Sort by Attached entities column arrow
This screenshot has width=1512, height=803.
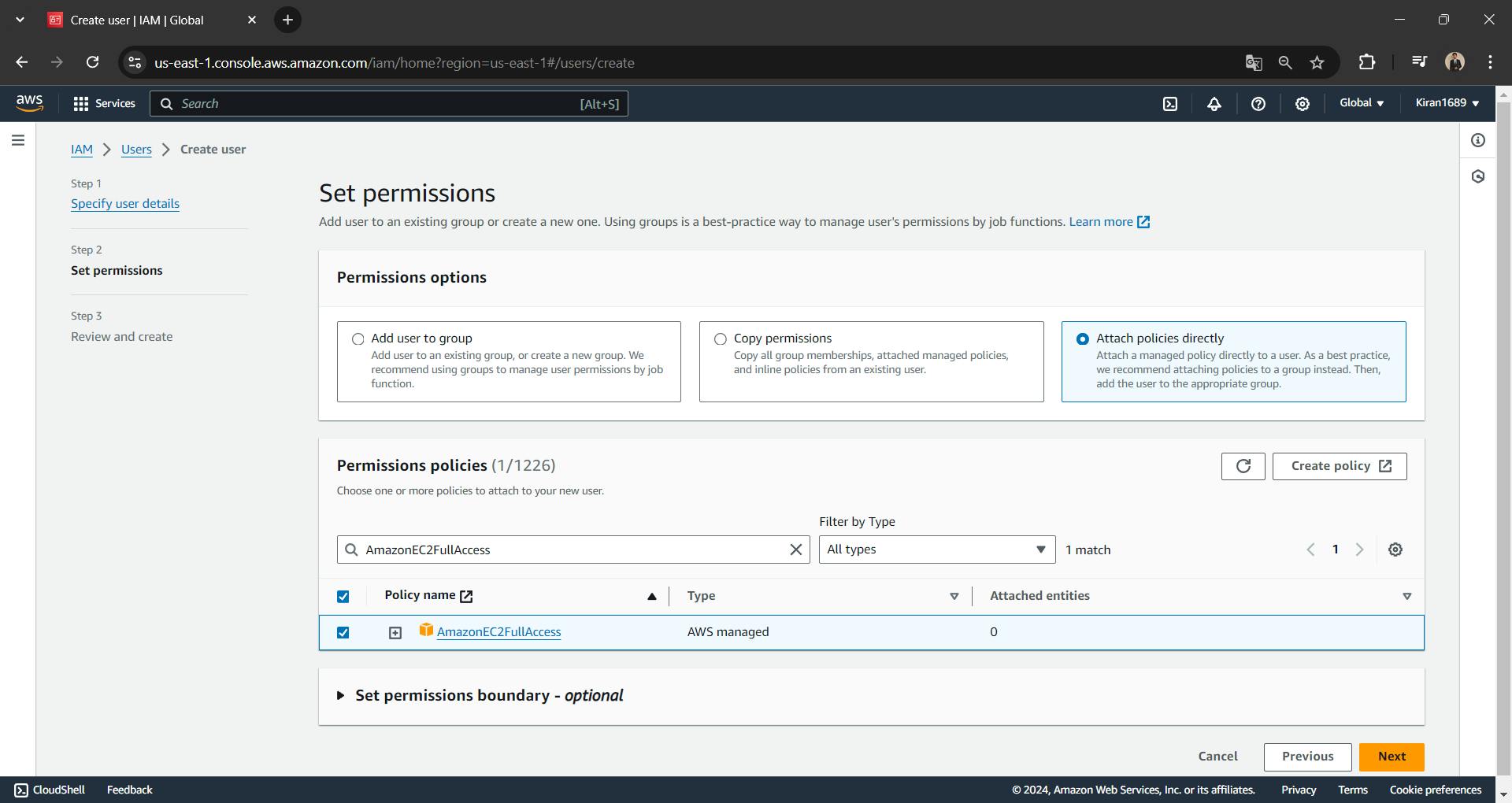pyautogui.click(x=1407, y=597)
